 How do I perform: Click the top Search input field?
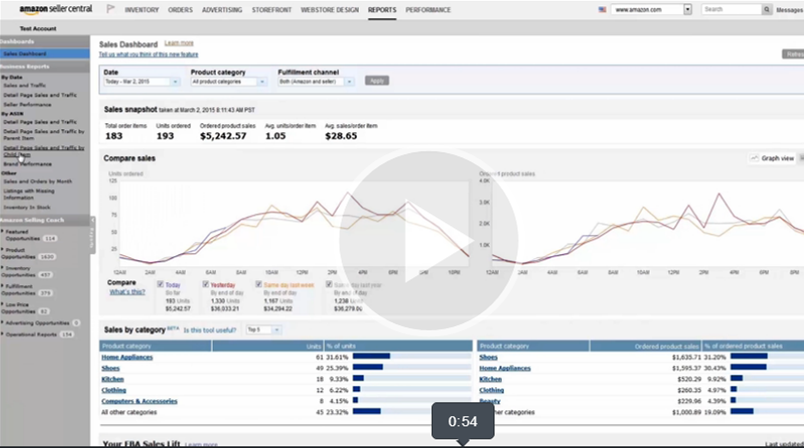coord(732,10)
